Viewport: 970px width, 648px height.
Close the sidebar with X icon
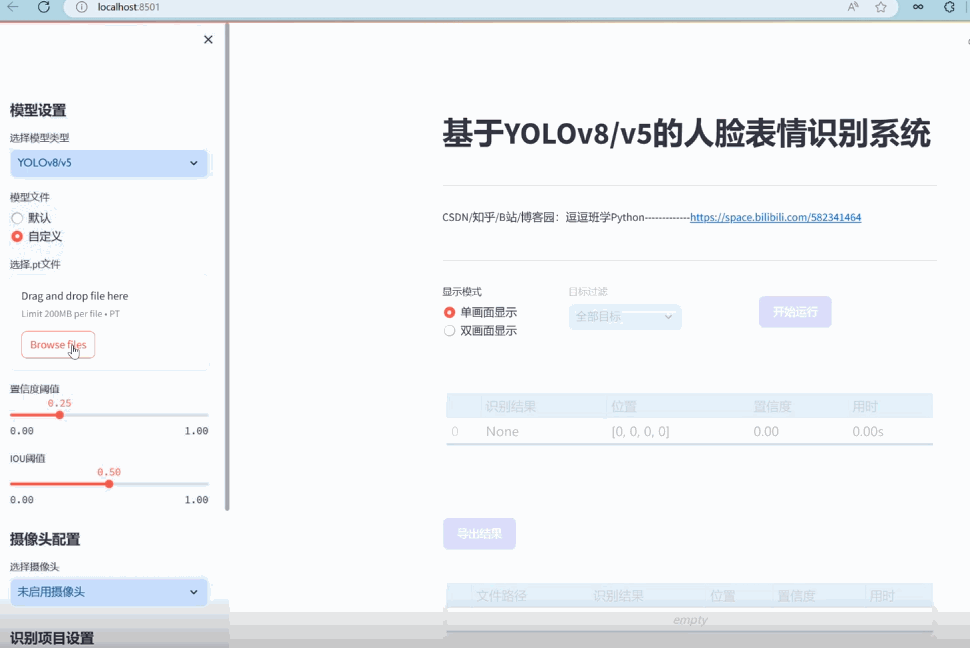coord(208,40)
